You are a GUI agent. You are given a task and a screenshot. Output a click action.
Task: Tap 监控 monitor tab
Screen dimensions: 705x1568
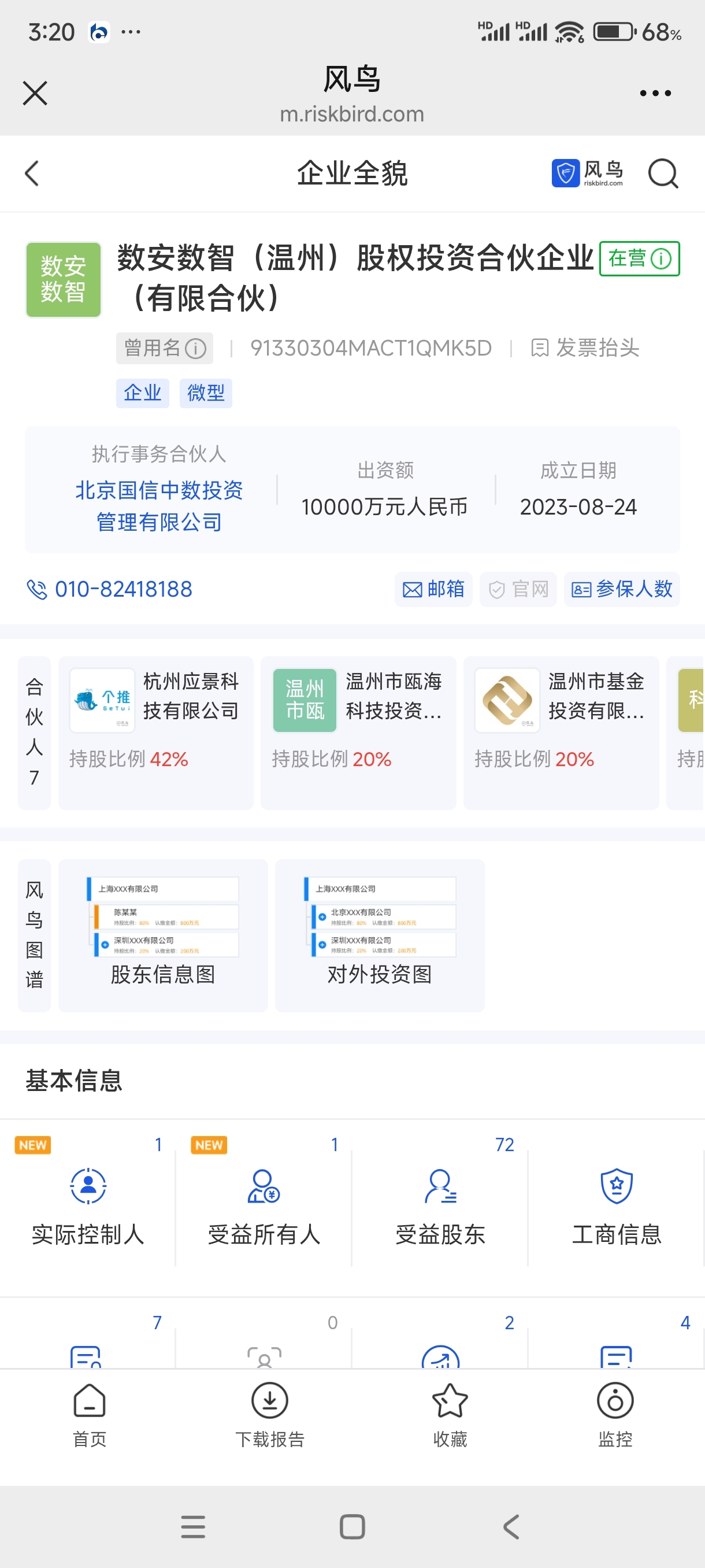[615, 1415]
